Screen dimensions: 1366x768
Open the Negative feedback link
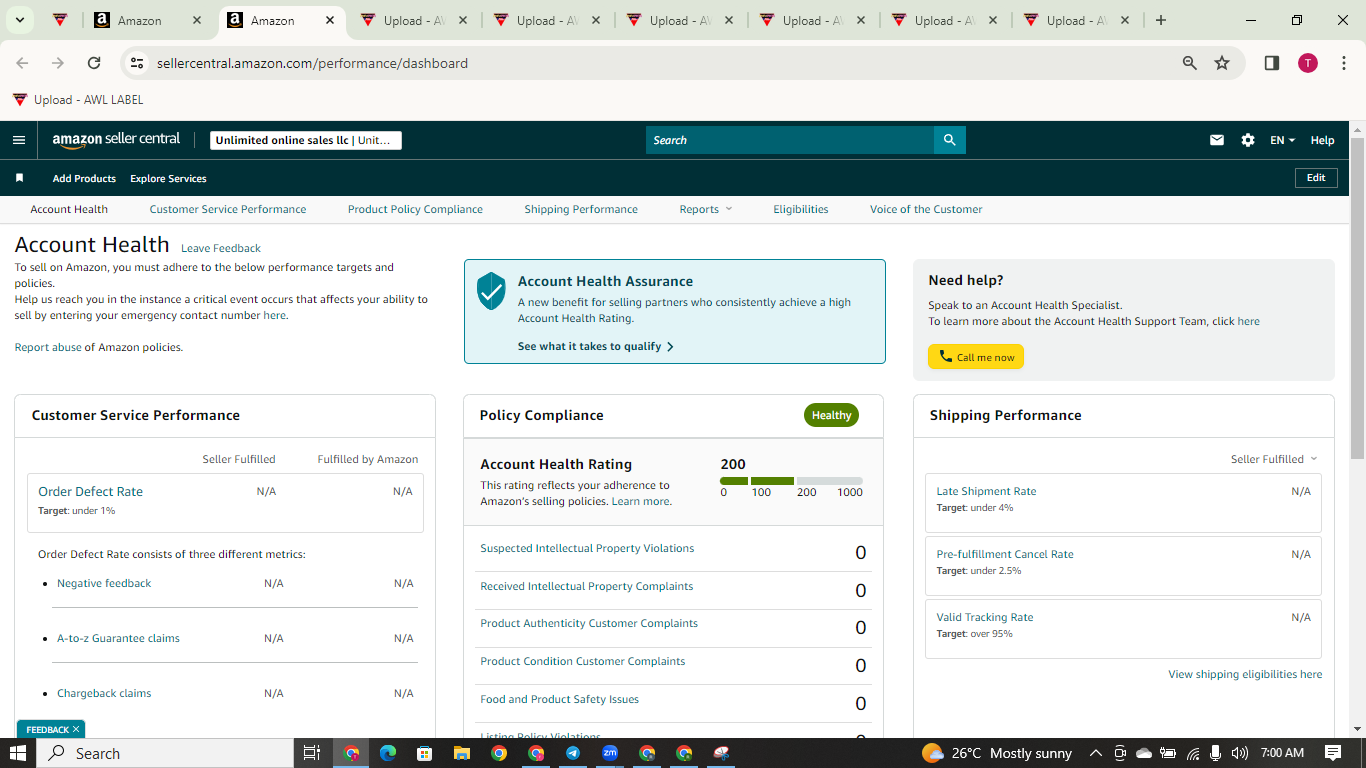[x=104, y=583]
